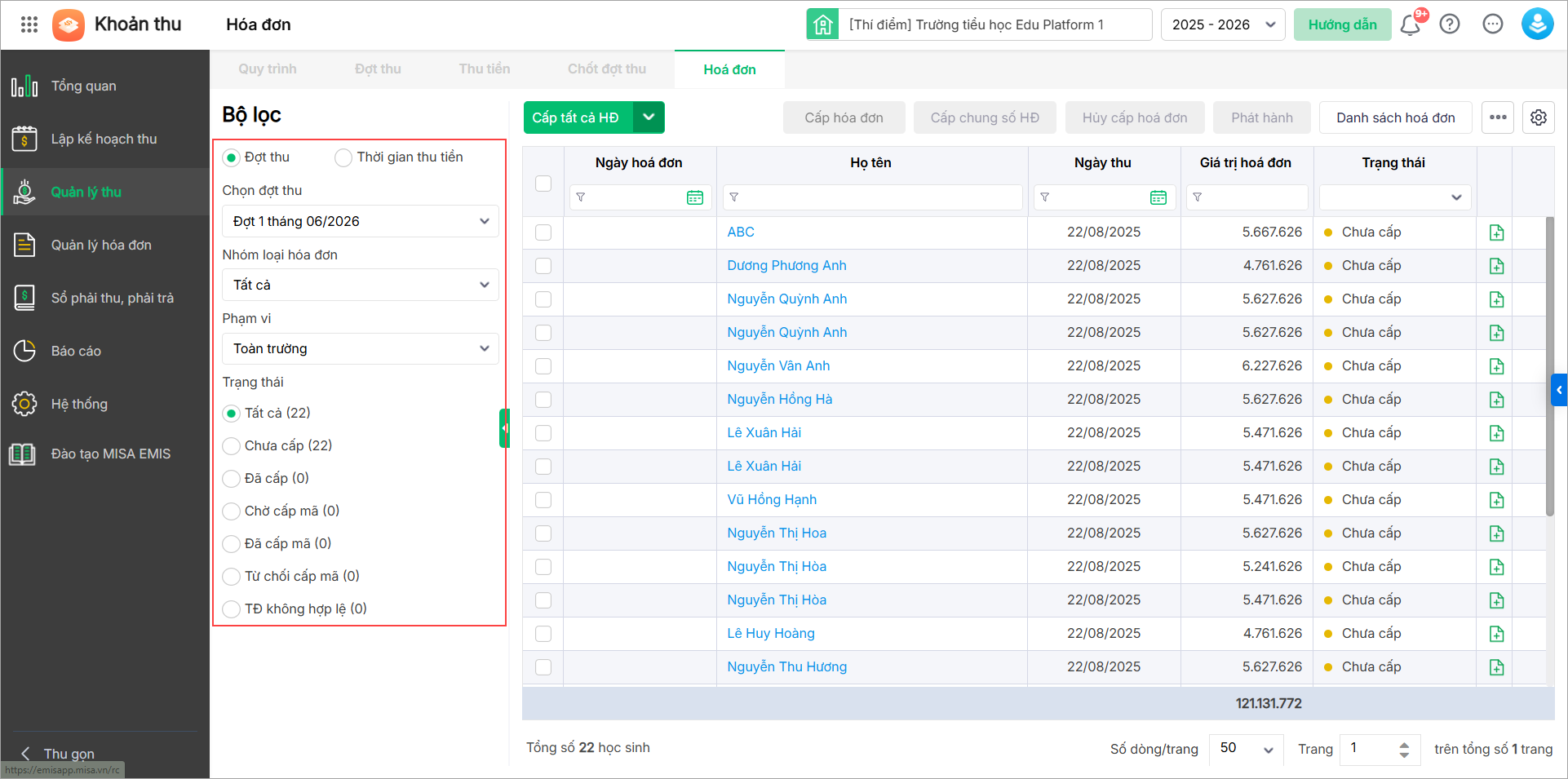This screenshot has width=1568, height=779.
Task: Open Quản lý hóa đơn menu item
Action: pos(104,245)
